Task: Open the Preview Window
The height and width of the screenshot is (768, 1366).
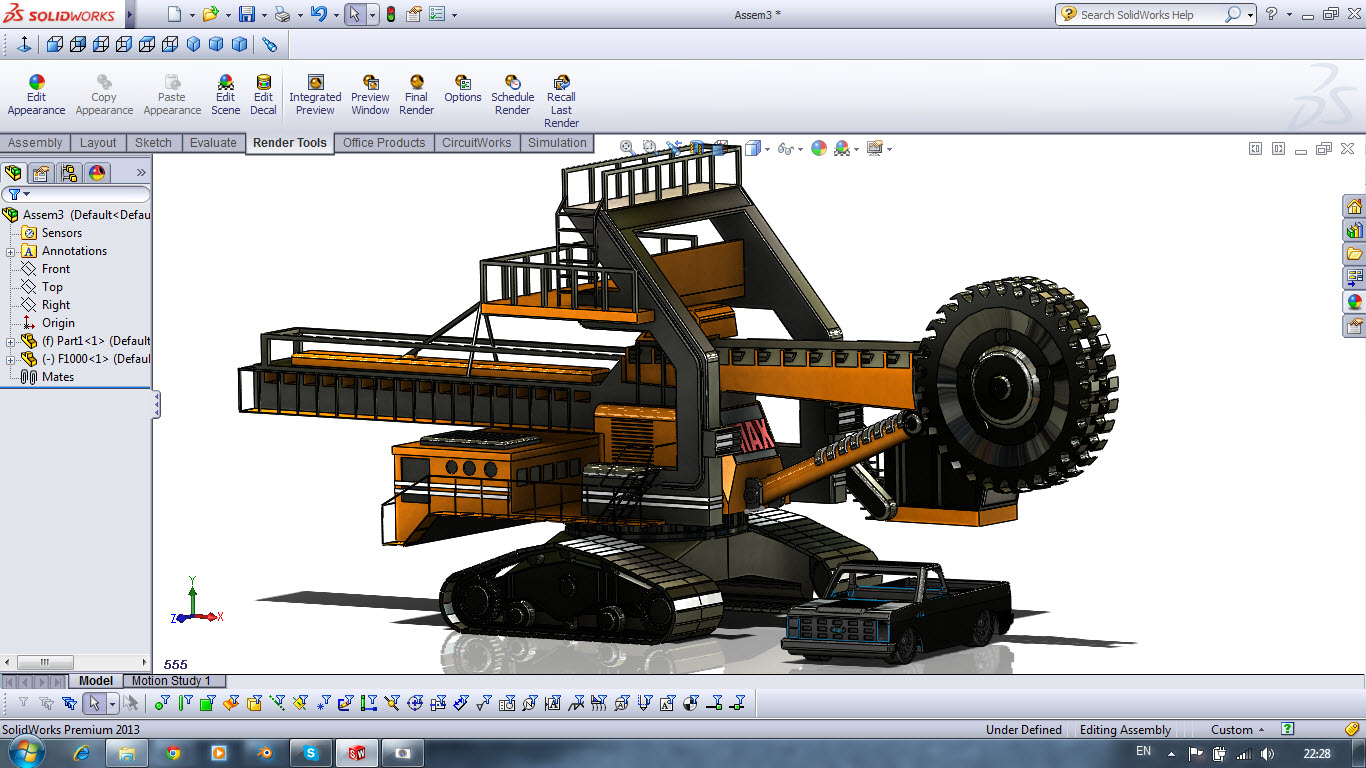Action: 370,95
